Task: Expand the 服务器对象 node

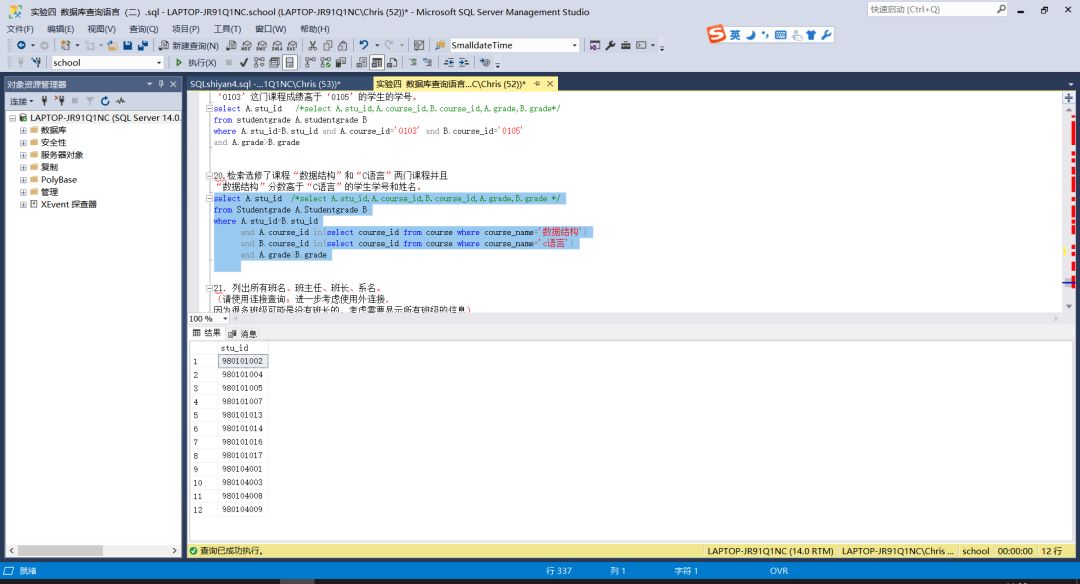Action: coord(23,155)
